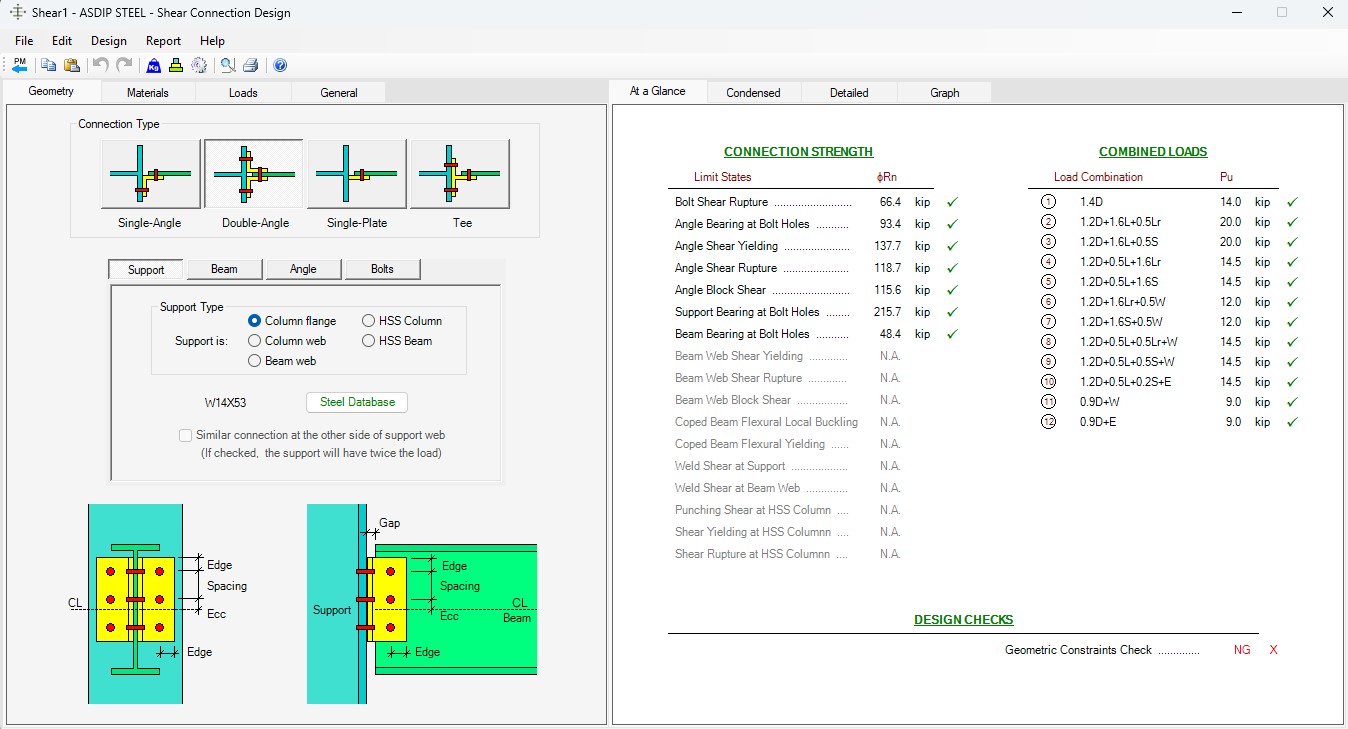1348x729 pixels.
Task: Switch to the Geometry tab
Action: click(x=51, y=91)
